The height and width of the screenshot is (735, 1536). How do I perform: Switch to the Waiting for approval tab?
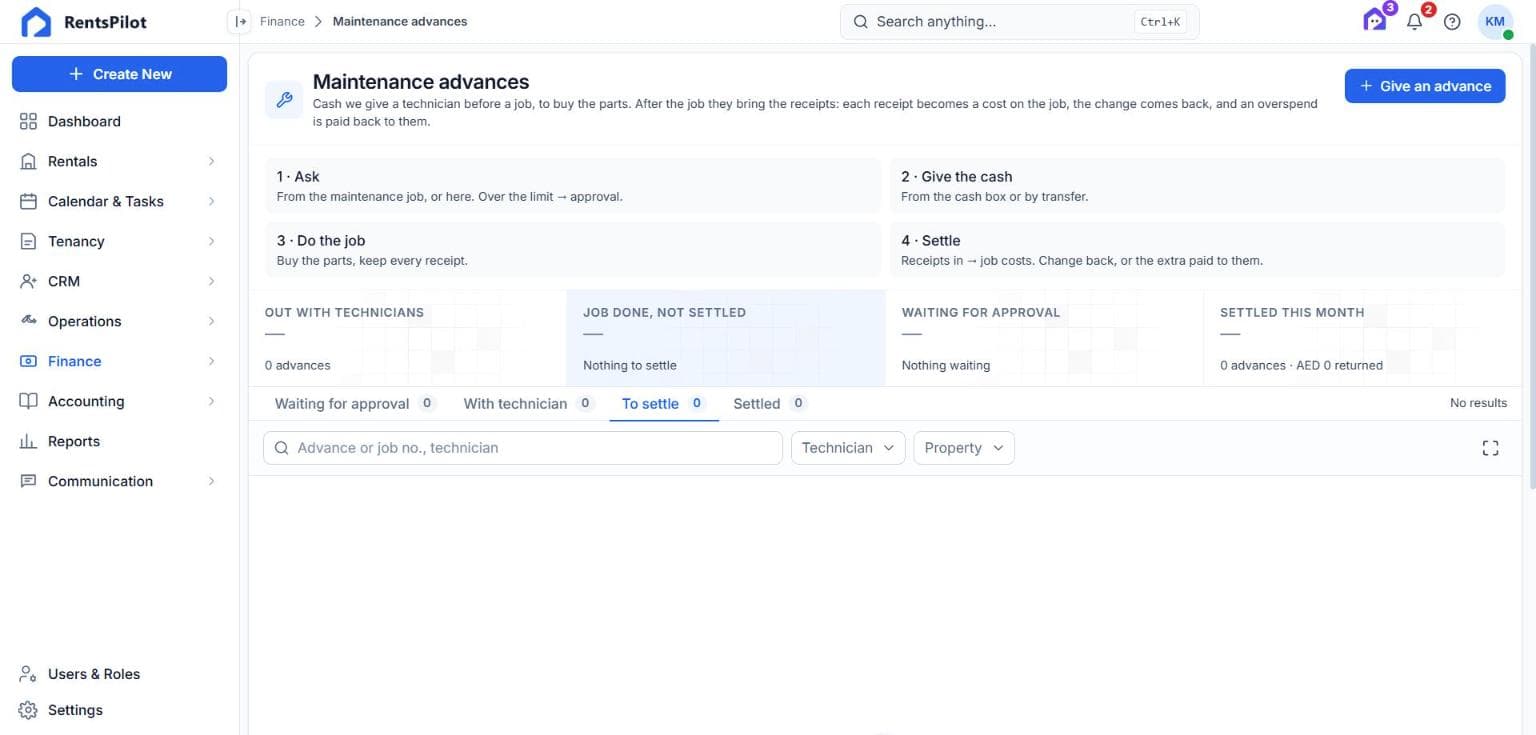[x=354, y=404]
